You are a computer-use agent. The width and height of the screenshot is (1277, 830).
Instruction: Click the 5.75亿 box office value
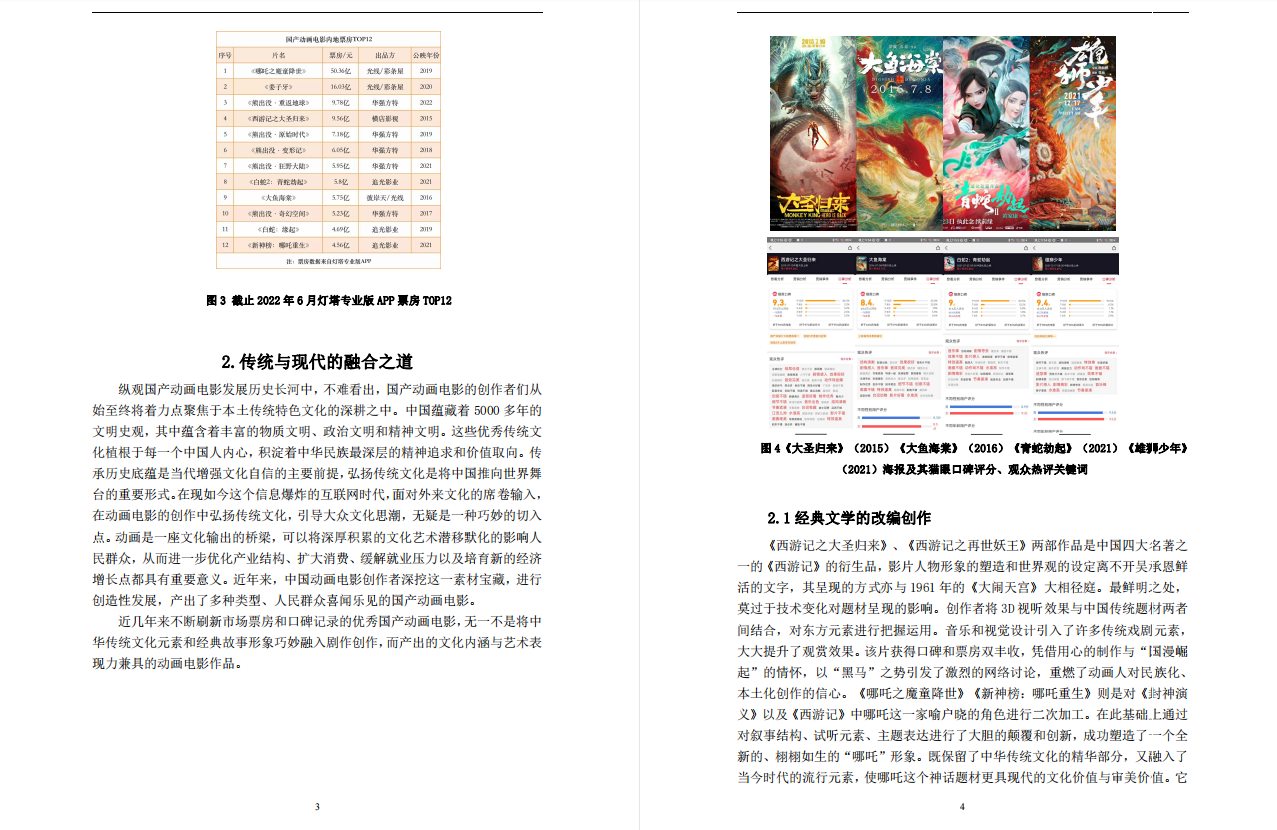pos(340,198)
